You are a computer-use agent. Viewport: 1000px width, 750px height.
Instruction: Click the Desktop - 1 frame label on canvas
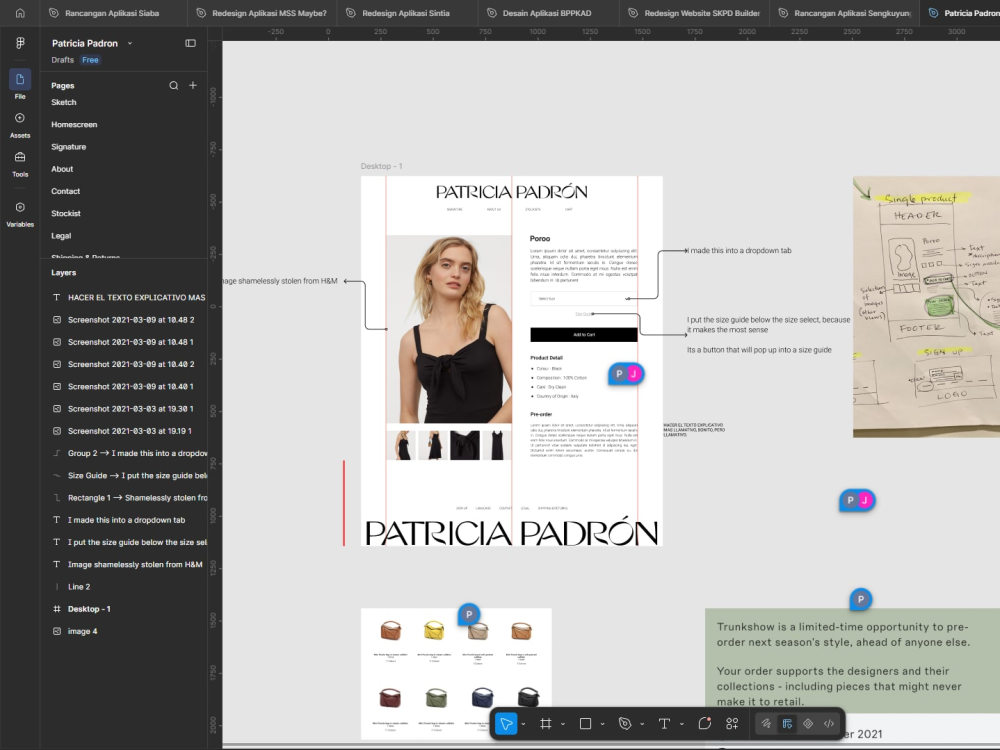(x=381, y=166)
